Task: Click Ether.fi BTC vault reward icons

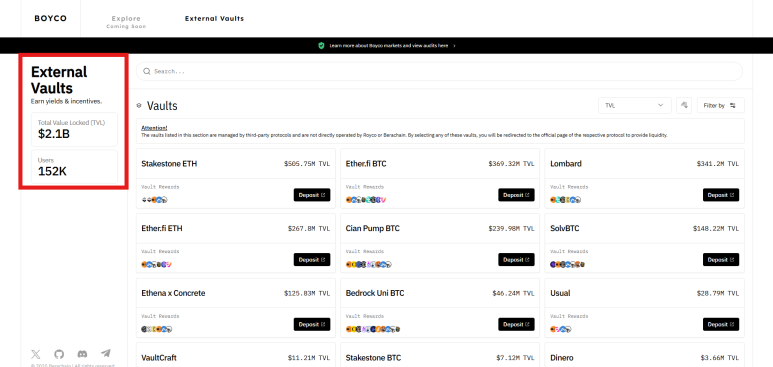Action: (x=366, y=200)
